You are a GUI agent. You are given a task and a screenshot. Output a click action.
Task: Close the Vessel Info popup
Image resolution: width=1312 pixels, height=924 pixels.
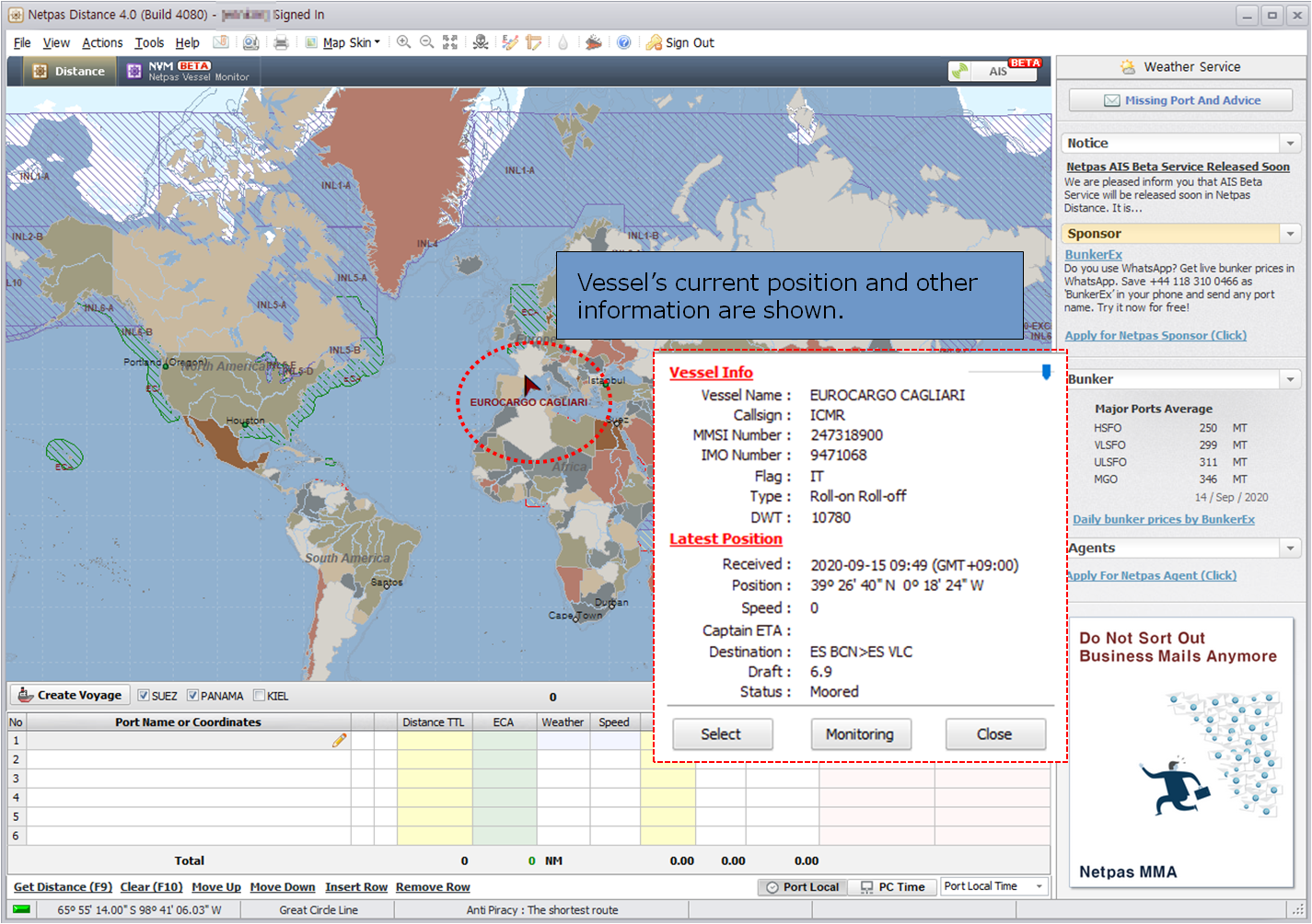click(995, 734)
